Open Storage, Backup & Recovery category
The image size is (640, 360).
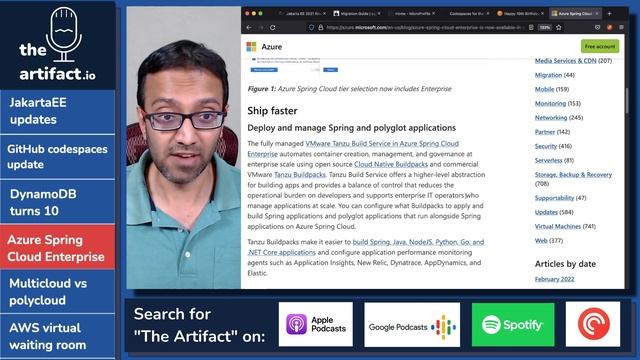click(x=573, y=175)
